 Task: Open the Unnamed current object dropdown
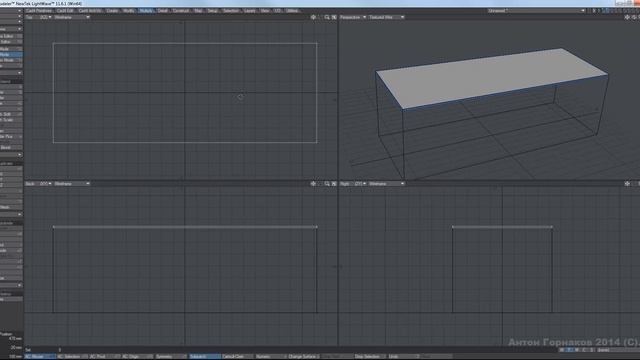point(536,11)
